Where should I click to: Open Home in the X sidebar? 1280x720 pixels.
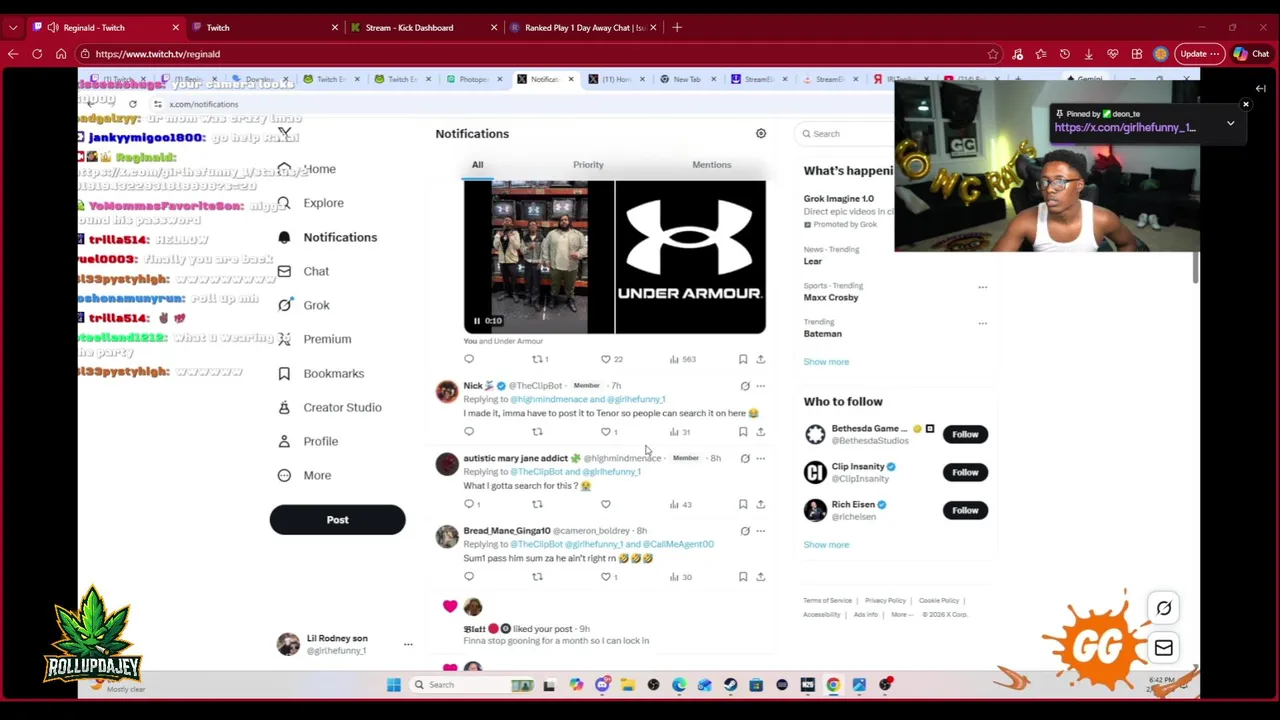(x=308, y=169)
